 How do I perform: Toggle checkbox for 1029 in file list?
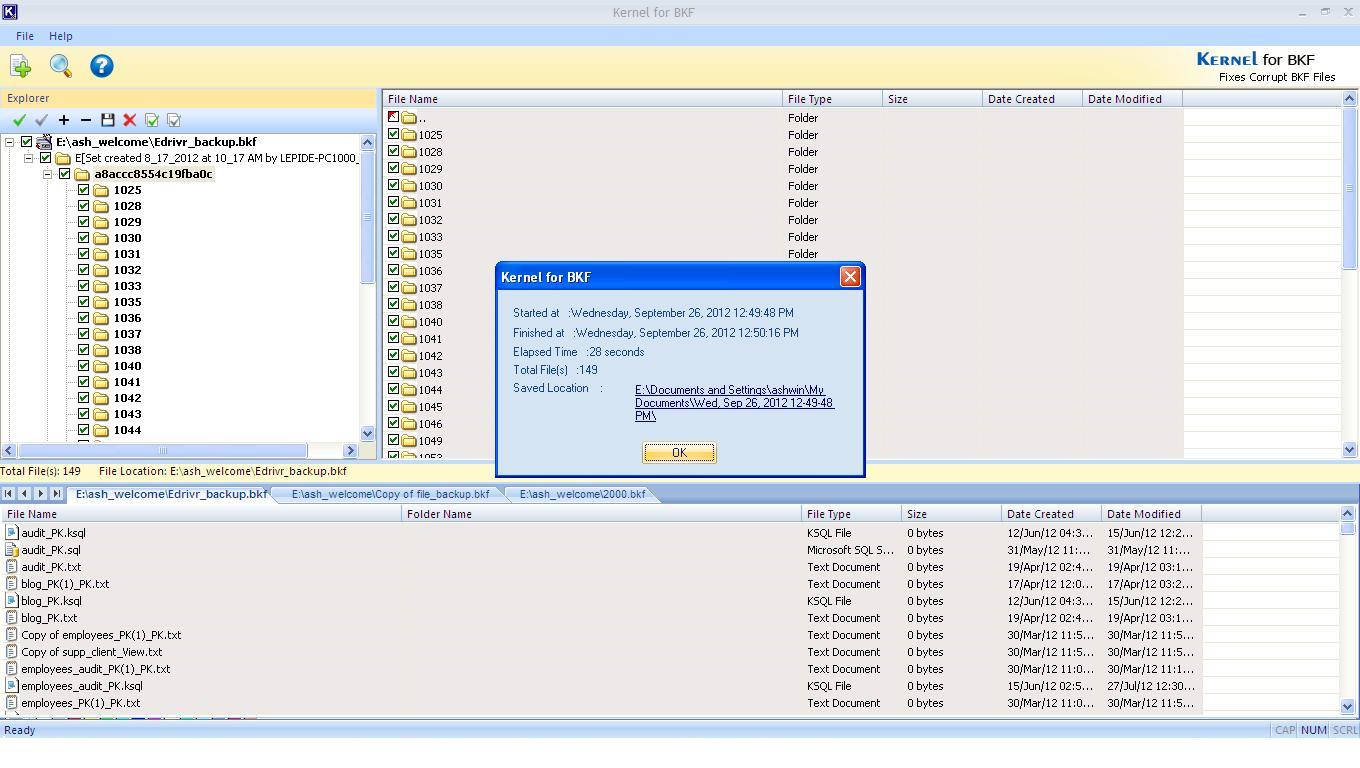pos(393,168)
